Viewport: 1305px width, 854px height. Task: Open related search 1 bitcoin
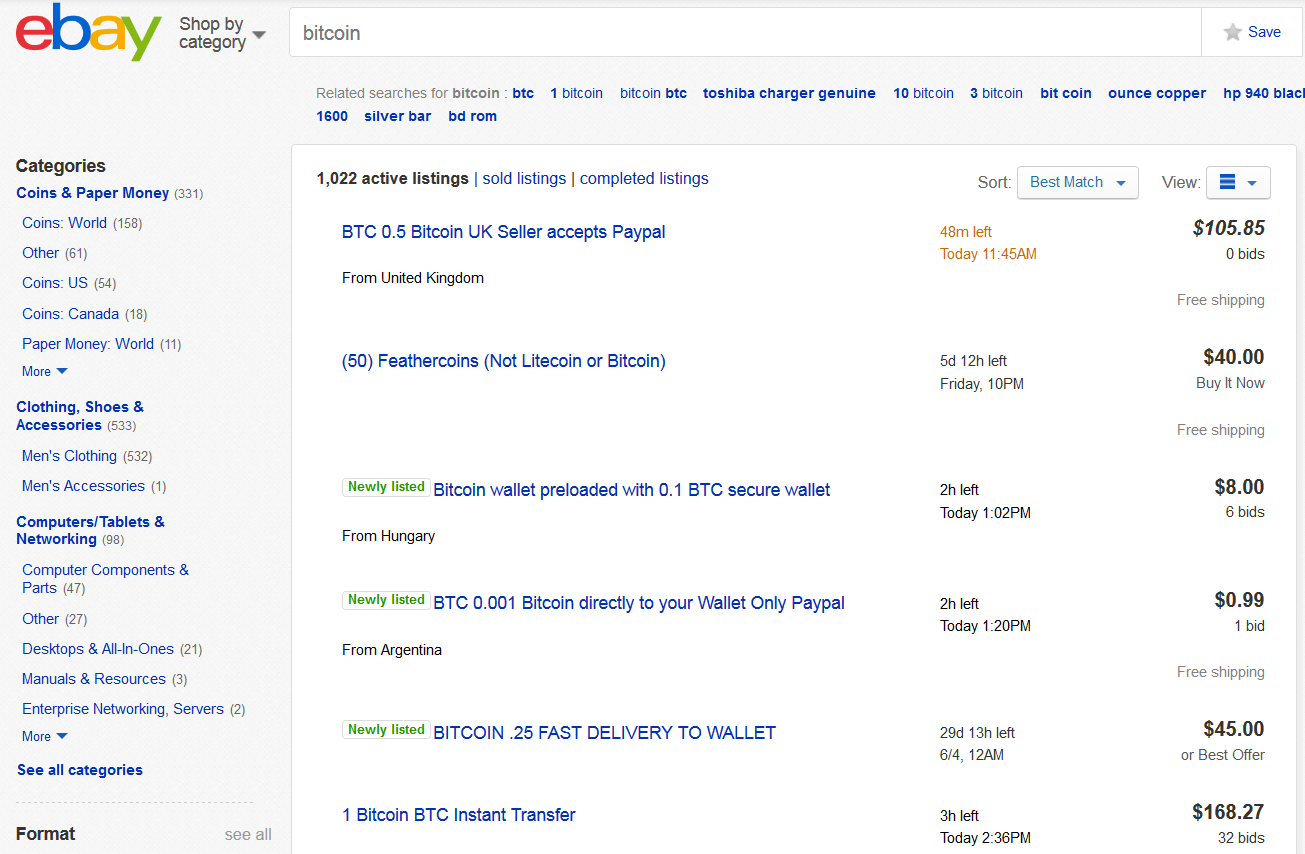(577, 93)
